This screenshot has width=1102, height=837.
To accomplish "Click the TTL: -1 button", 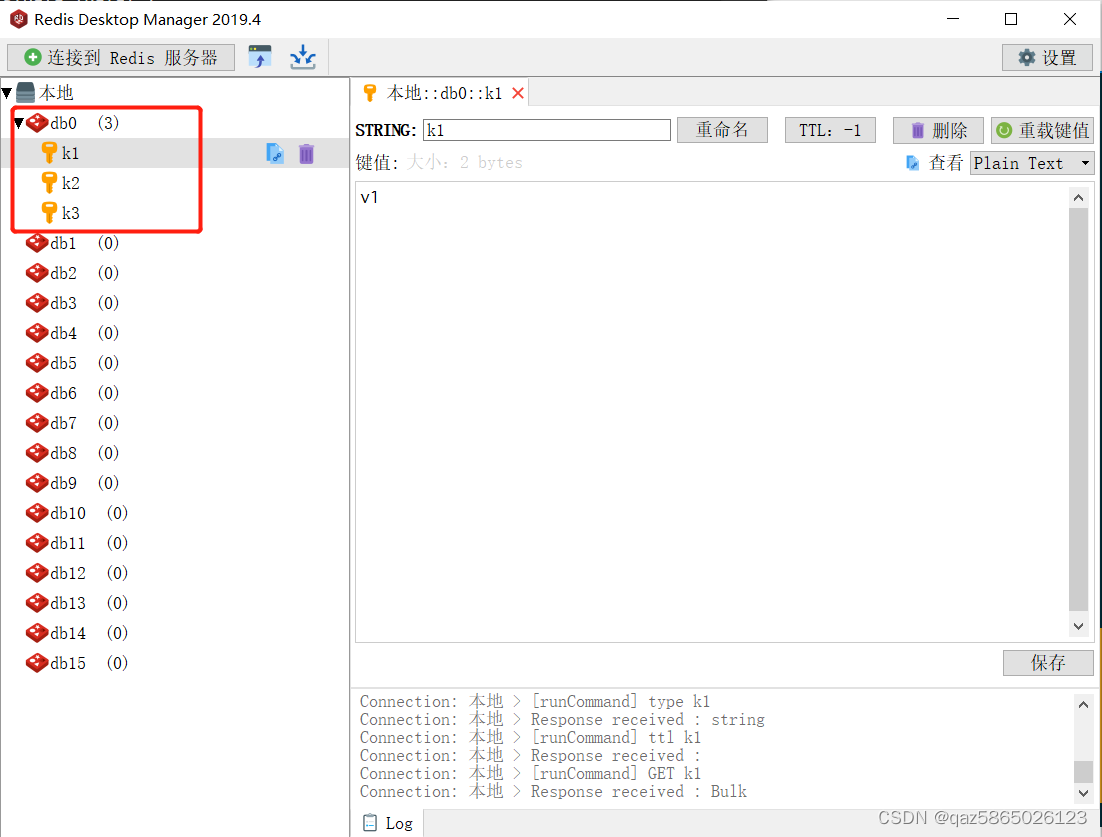I will (830, 130).
